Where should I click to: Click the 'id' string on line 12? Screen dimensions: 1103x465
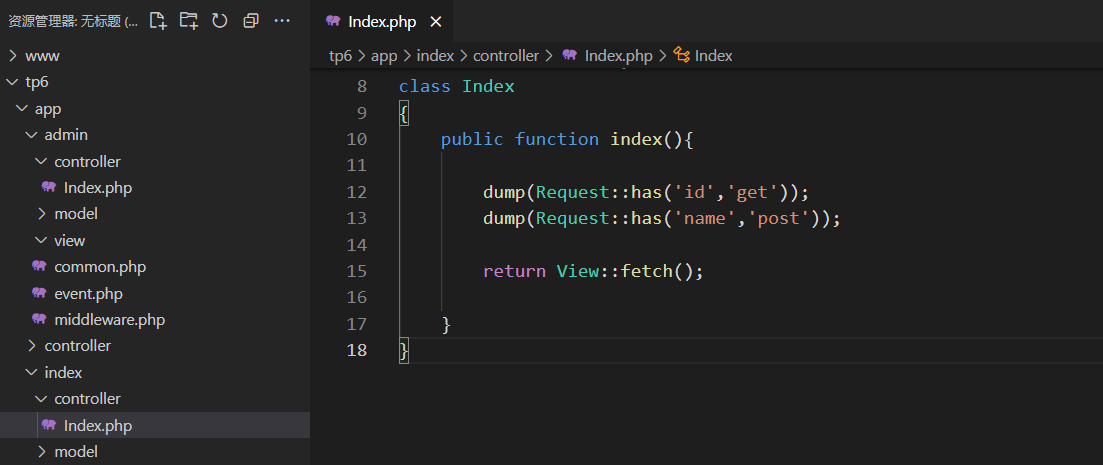[x=694, y=192]
